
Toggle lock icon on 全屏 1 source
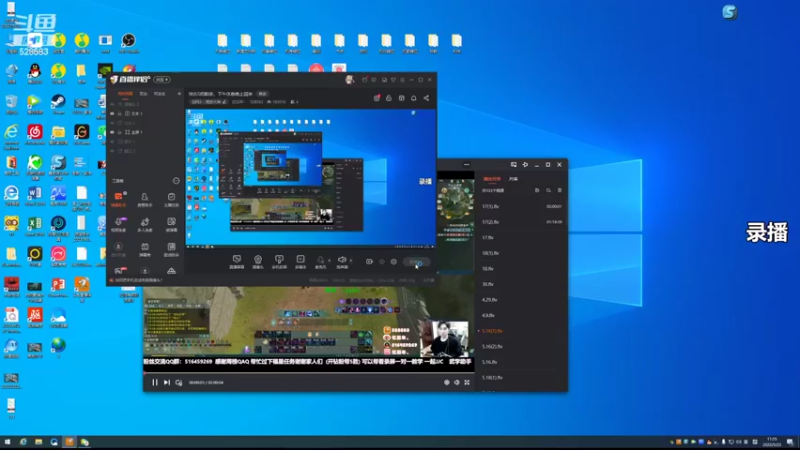[120, 132]
